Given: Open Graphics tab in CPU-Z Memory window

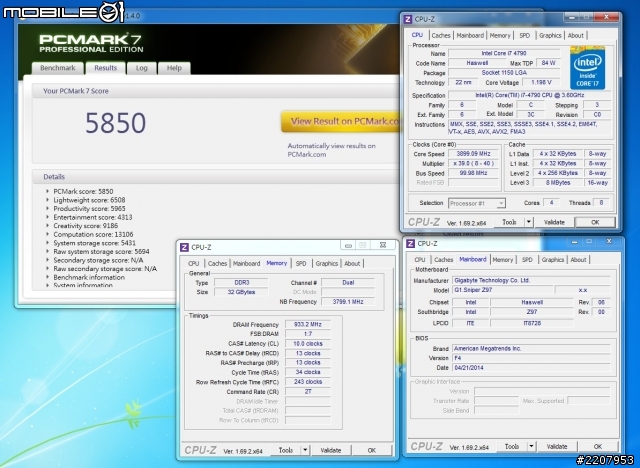Looking at the screenshot, I should point(327,264).
